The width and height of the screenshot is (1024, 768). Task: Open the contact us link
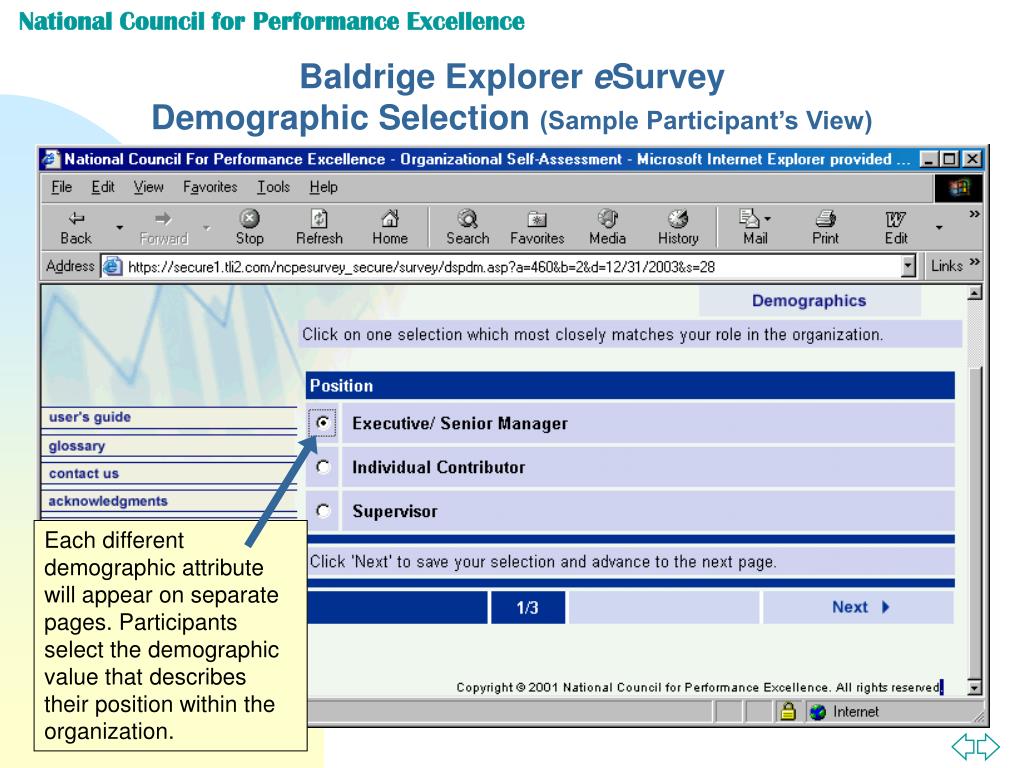point(84,473)
